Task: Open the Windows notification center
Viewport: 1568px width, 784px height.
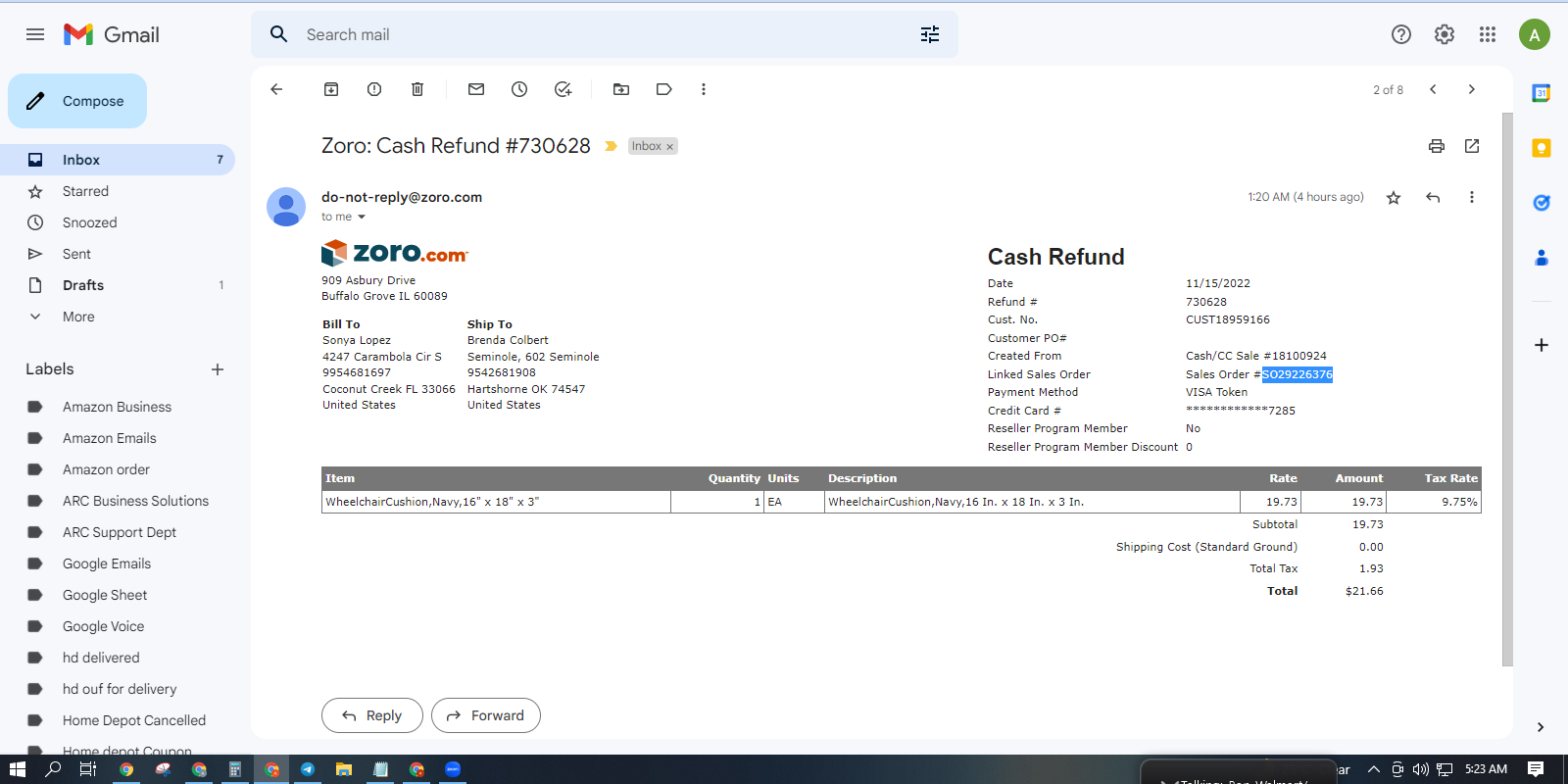Action: (1536, 769)
